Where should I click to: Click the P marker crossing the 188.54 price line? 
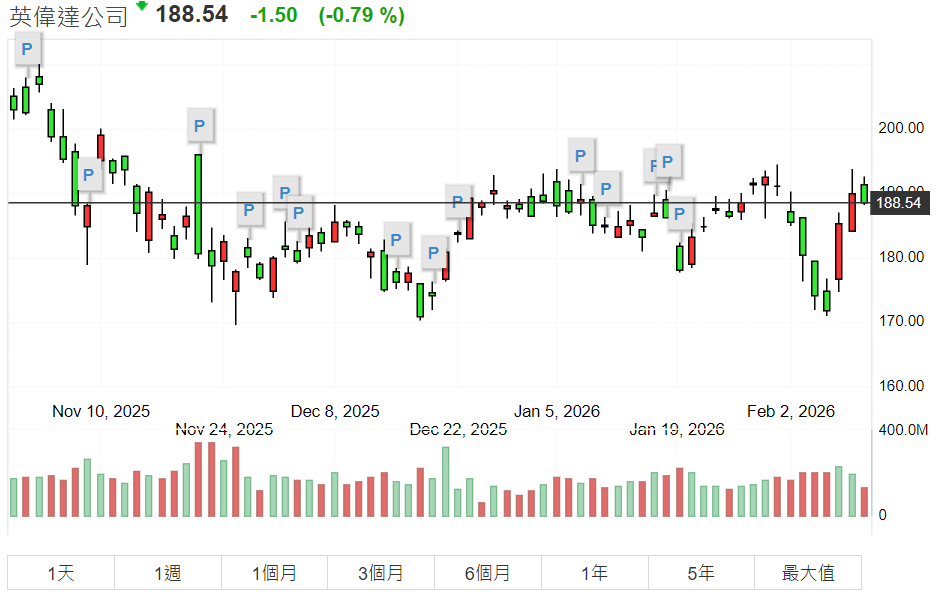pos(459,201)
